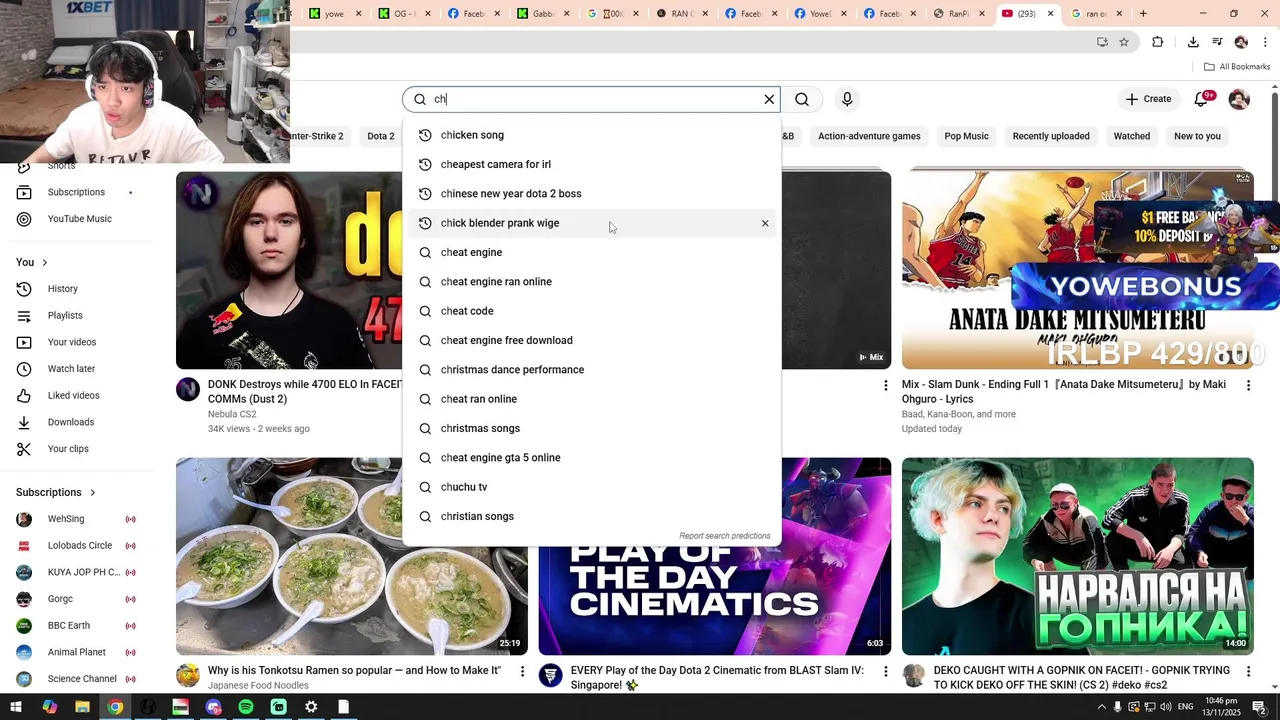Image resolution: width=1280 pixels, height=720 pixels.
Task: Open Nebula CS2 channel link
Action: pyautogui.click(x=232, y=414)
